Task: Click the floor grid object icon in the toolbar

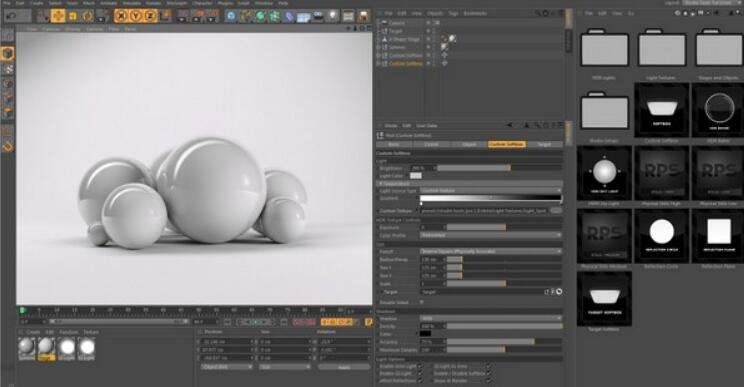Action: [x=304, y=17]
